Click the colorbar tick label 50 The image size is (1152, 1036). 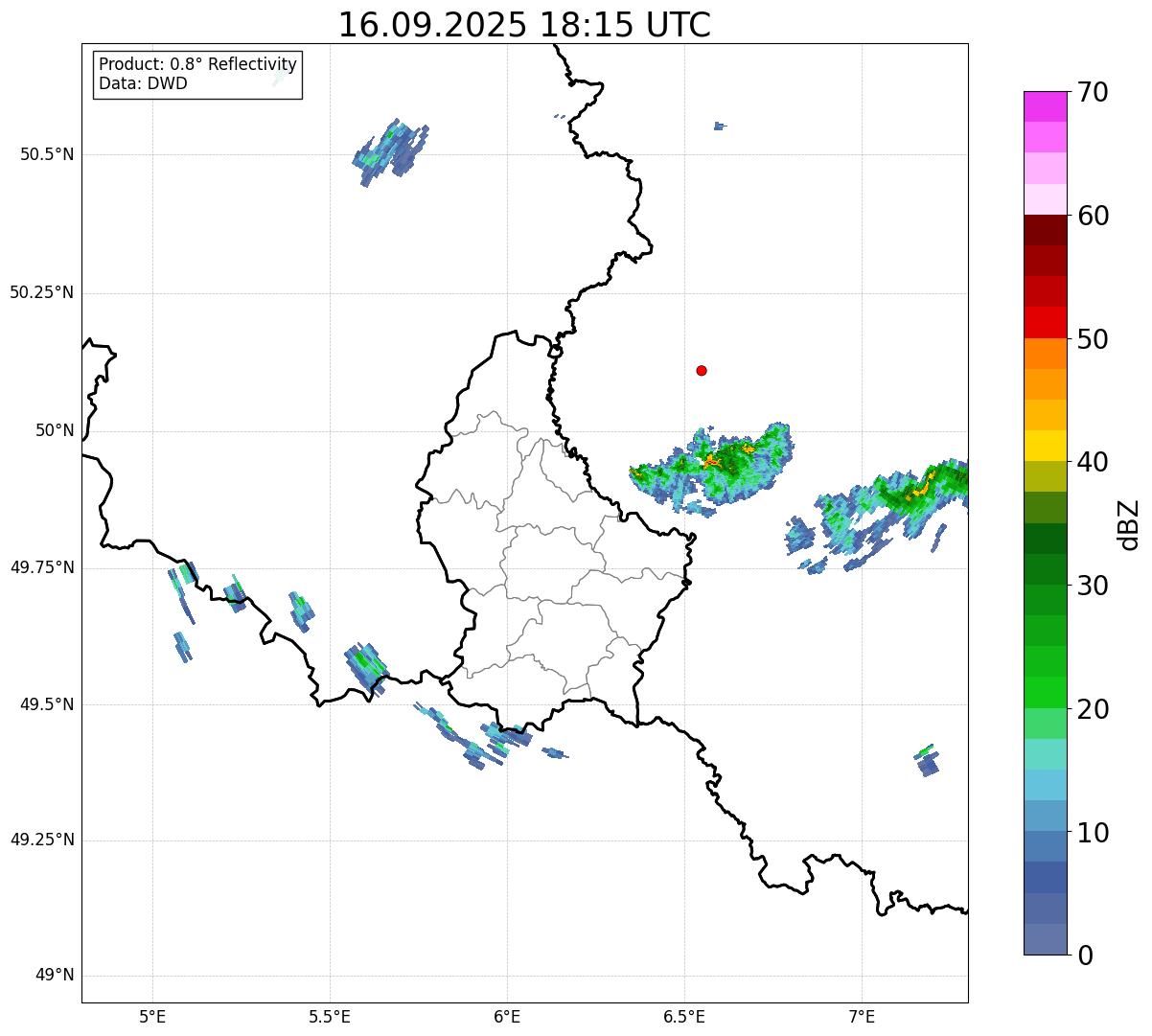click(1093, 339)
